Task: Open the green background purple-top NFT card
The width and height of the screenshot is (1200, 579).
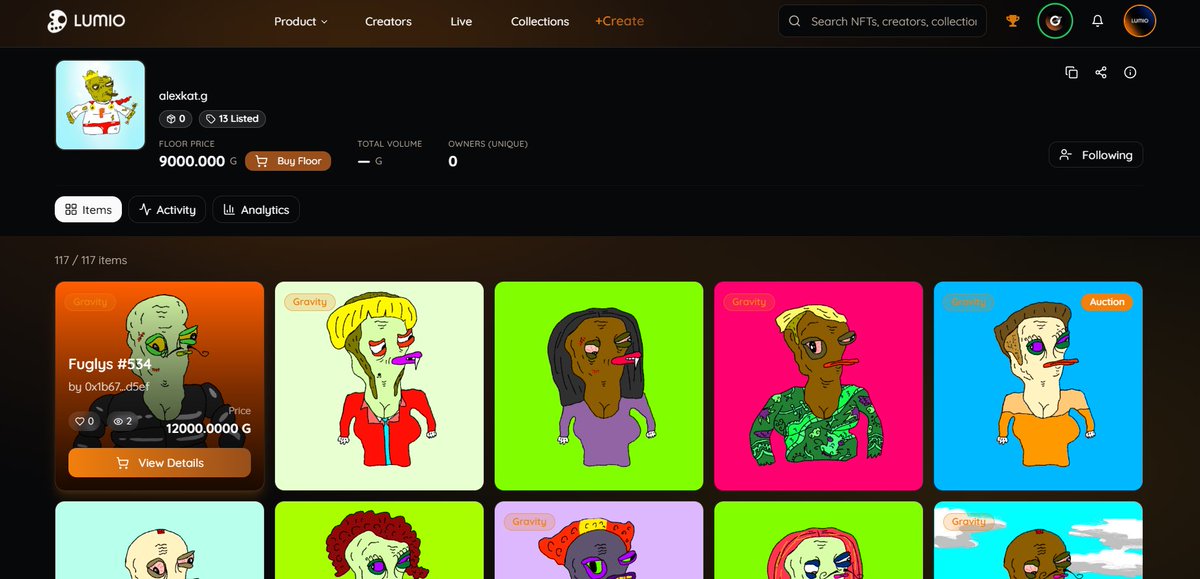Action: coord(599,386)
